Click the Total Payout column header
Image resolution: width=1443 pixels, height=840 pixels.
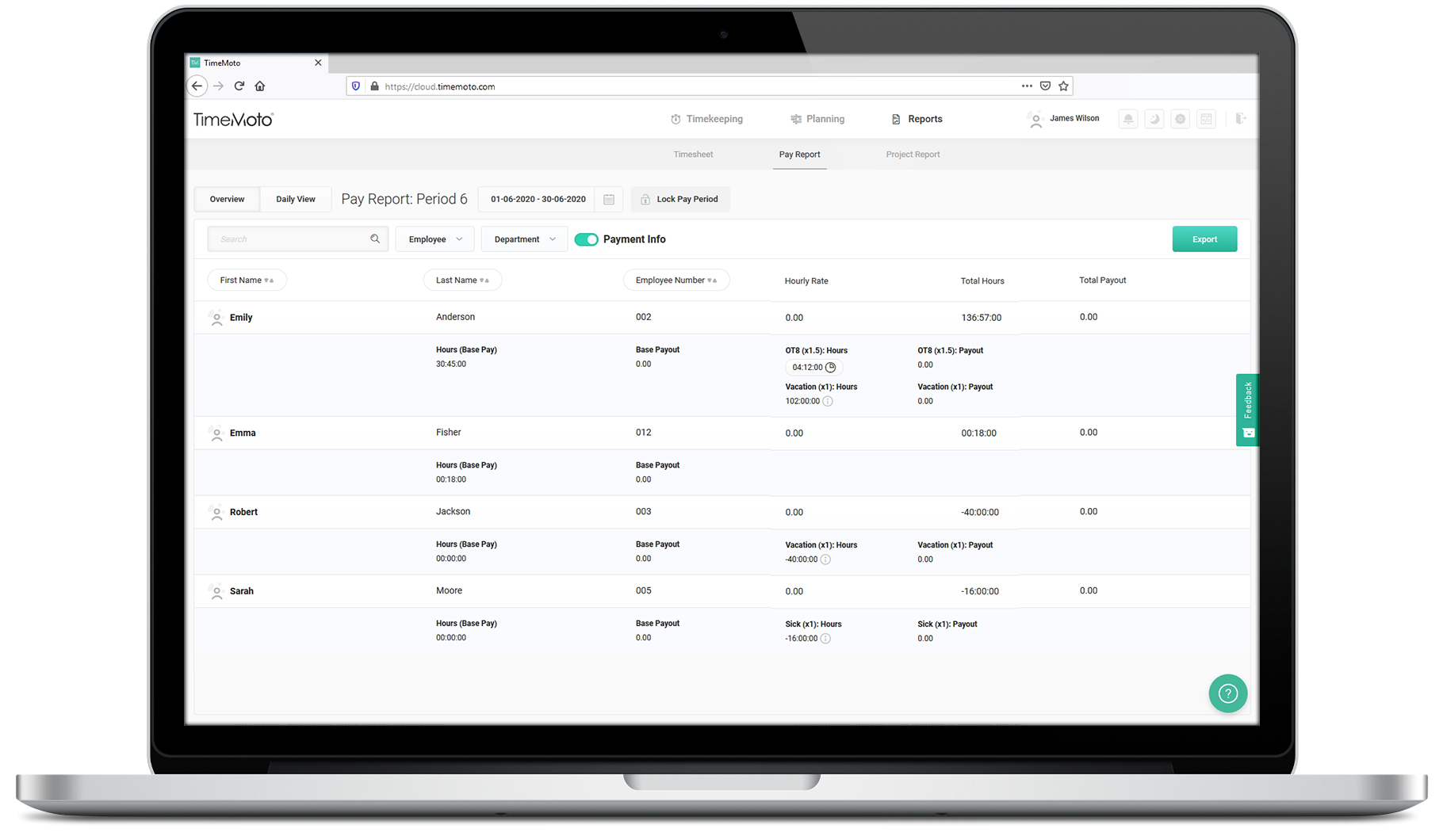pyautogui.click(x=1102, y=281)
